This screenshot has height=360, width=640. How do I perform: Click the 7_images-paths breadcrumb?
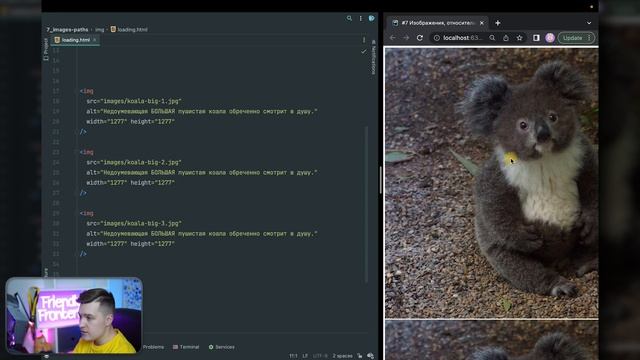pyautogui.click(x=67, y=29)
